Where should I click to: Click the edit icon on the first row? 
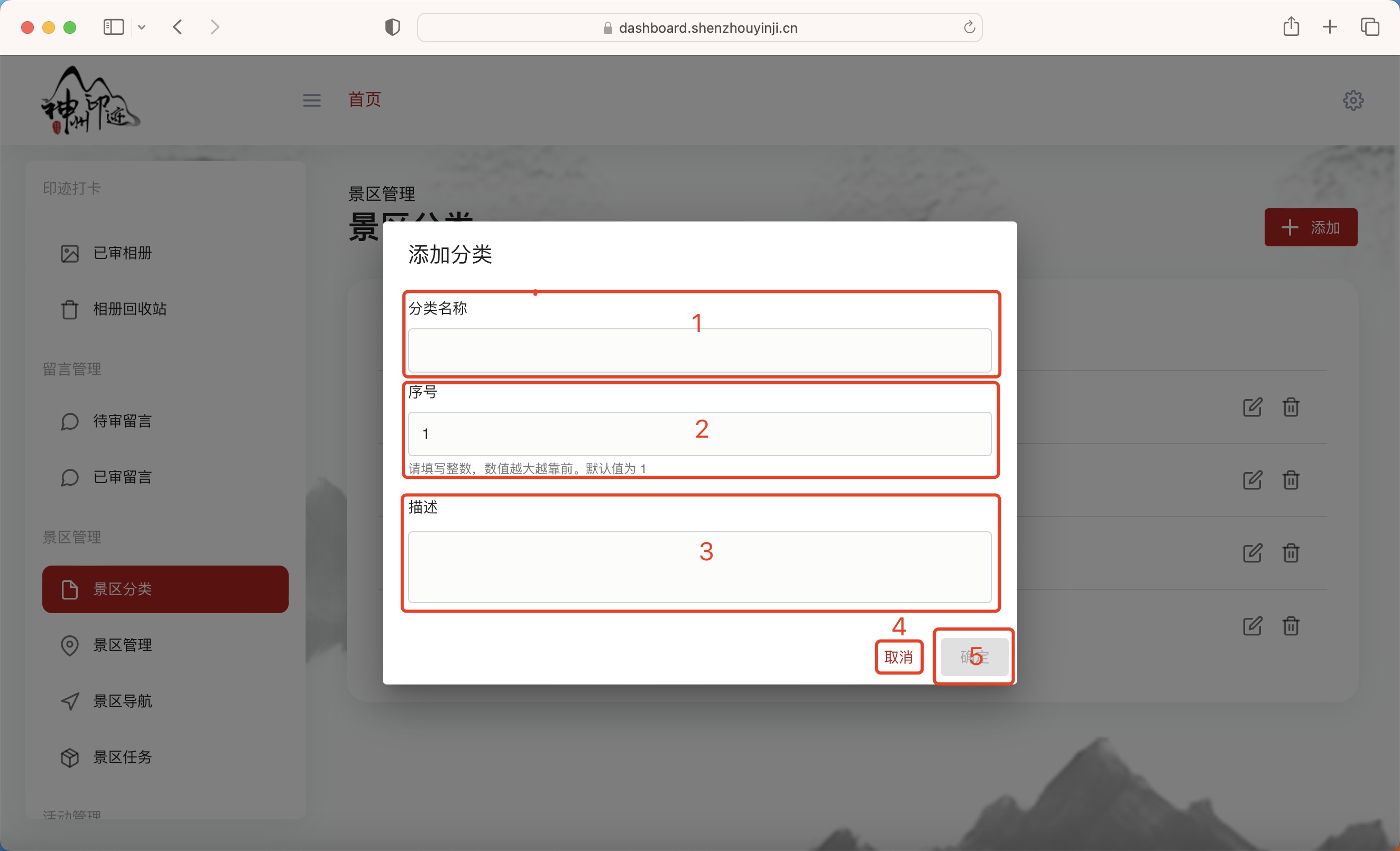click(x=1252, y=407)
